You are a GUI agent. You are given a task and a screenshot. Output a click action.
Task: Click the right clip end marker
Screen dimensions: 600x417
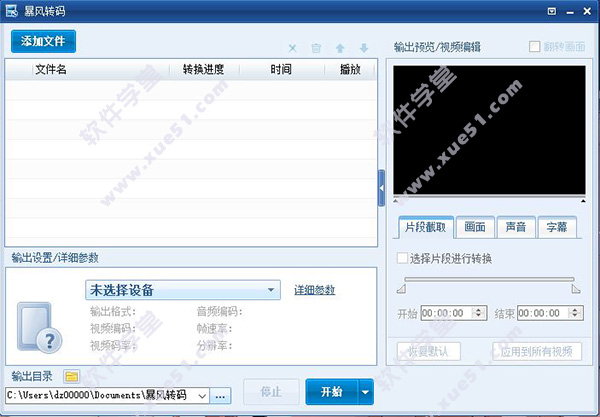576,289
